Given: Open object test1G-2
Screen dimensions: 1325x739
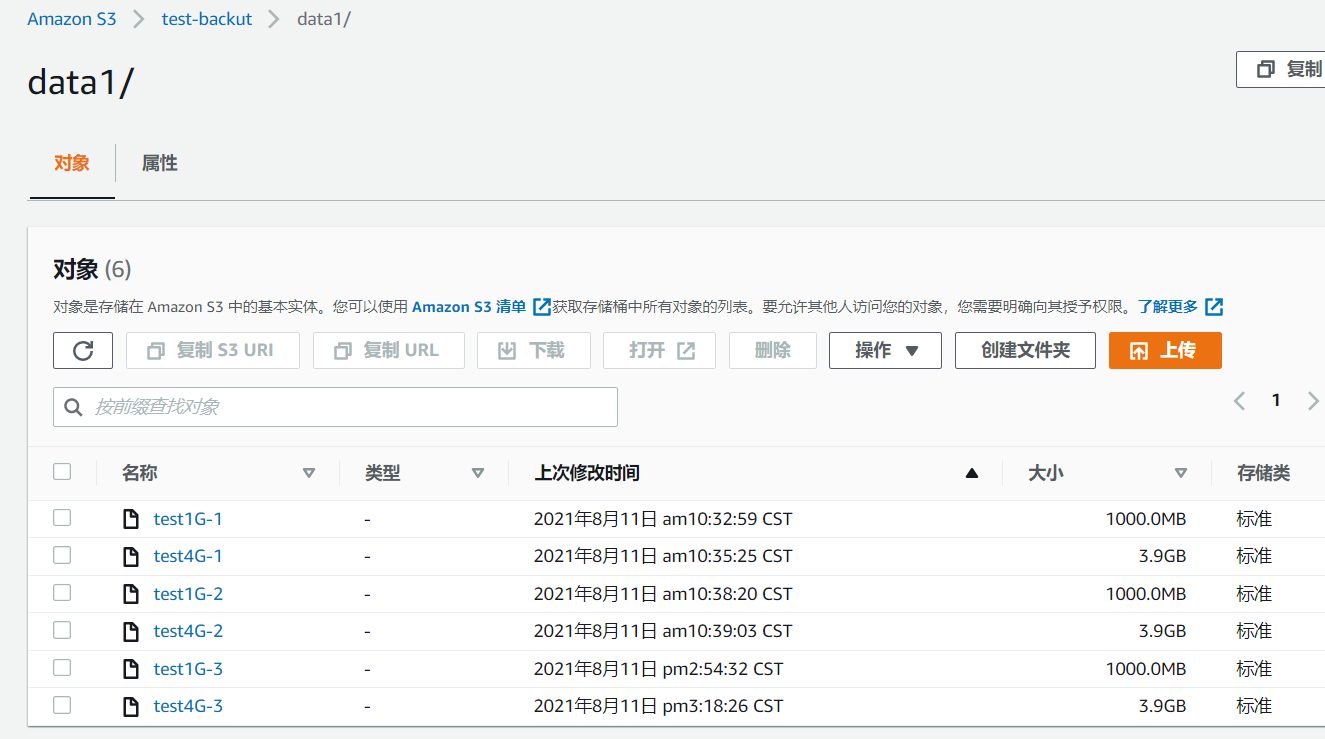Looking at the screenshot, I should click(x=188, y=594).
